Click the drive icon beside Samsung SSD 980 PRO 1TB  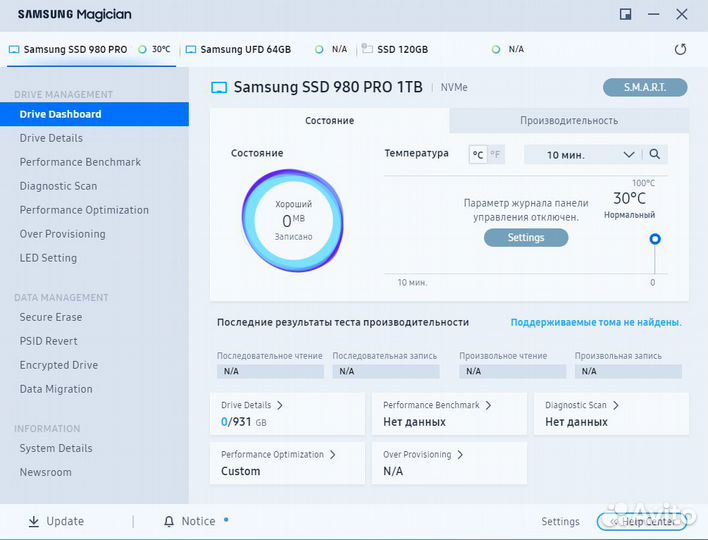[x=219, y=88]
